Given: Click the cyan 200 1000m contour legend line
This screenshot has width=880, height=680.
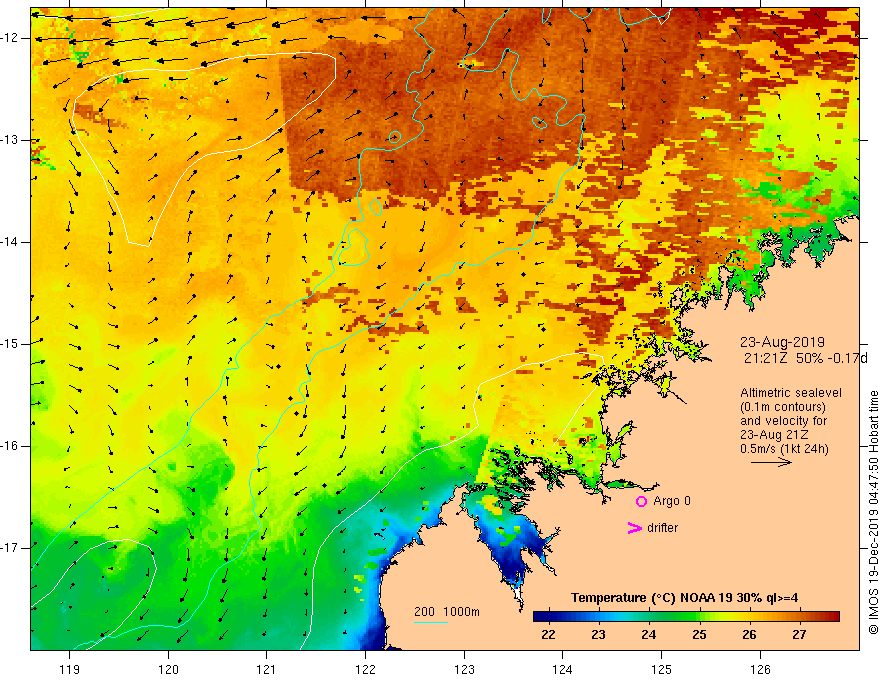Looking at the screenshot, I should [x=430, y=622].
